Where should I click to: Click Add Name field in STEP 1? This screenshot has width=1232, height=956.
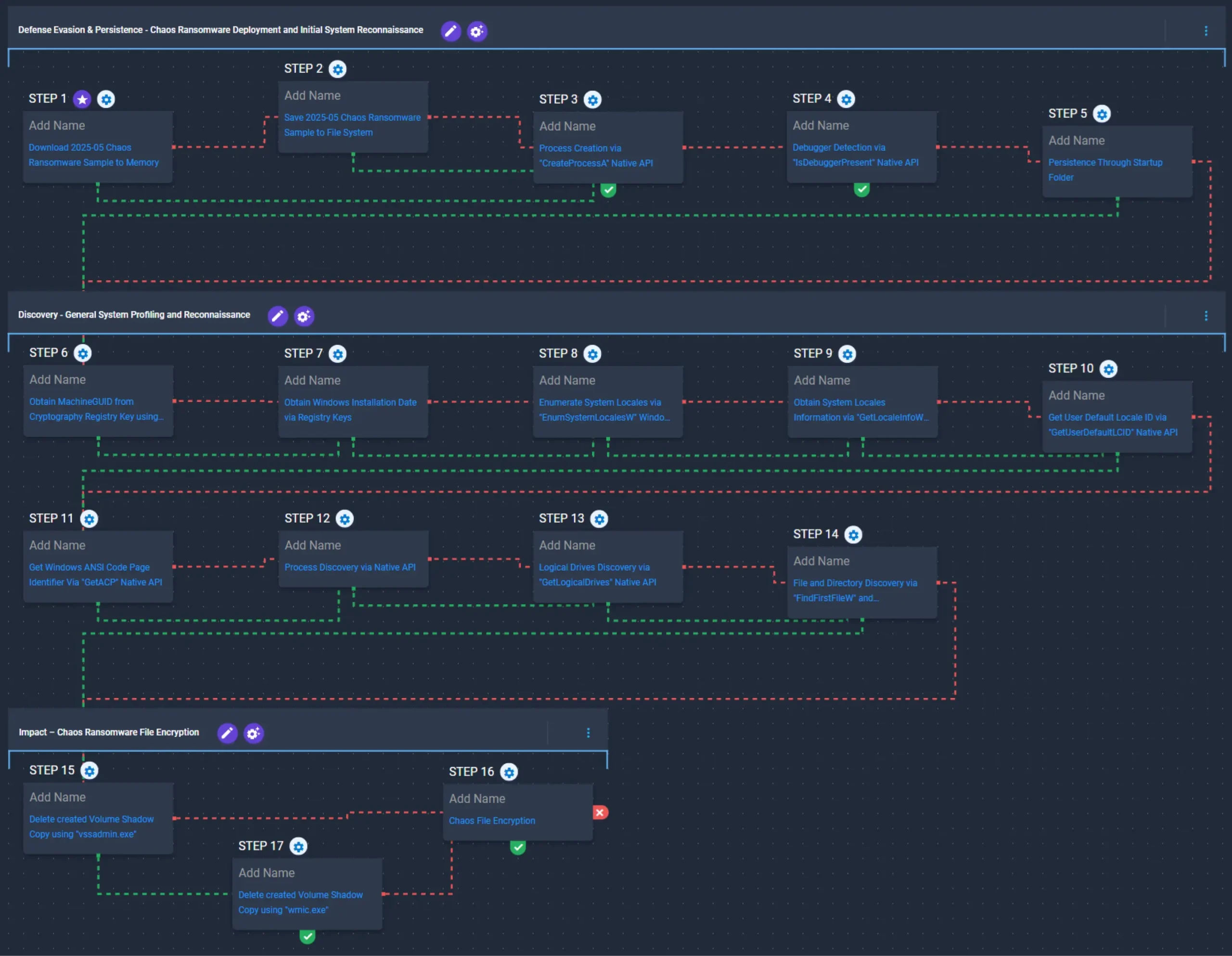pos(57,126)
